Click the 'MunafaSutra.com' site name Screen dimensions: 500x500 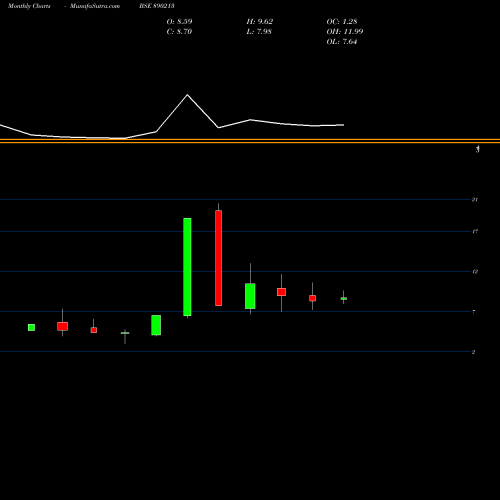pos(95,6)
